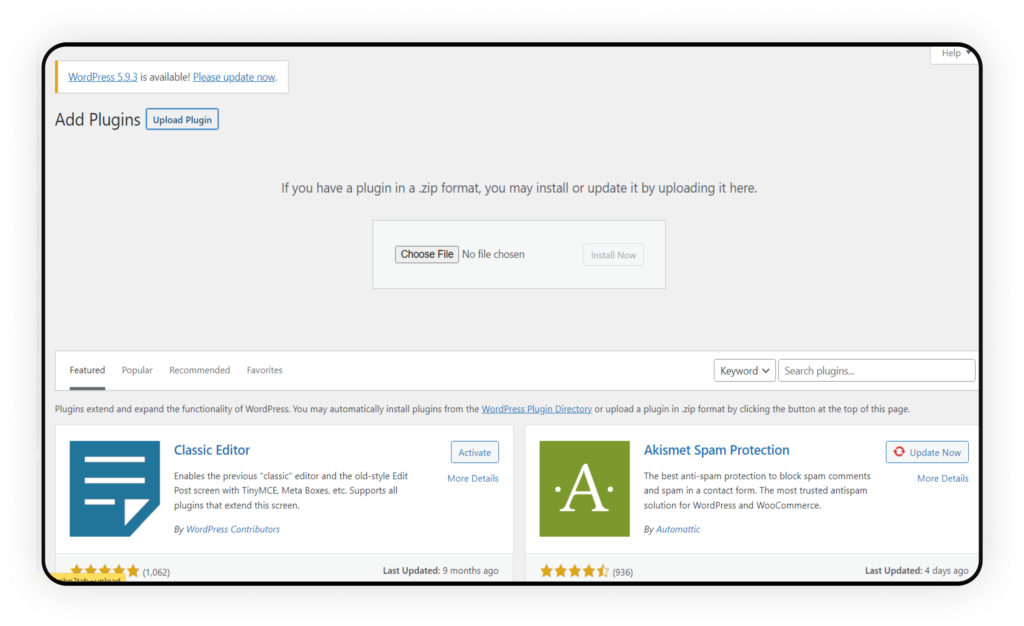
Task: Open the Keyword search type dropdown
Action: pos(744,371)
